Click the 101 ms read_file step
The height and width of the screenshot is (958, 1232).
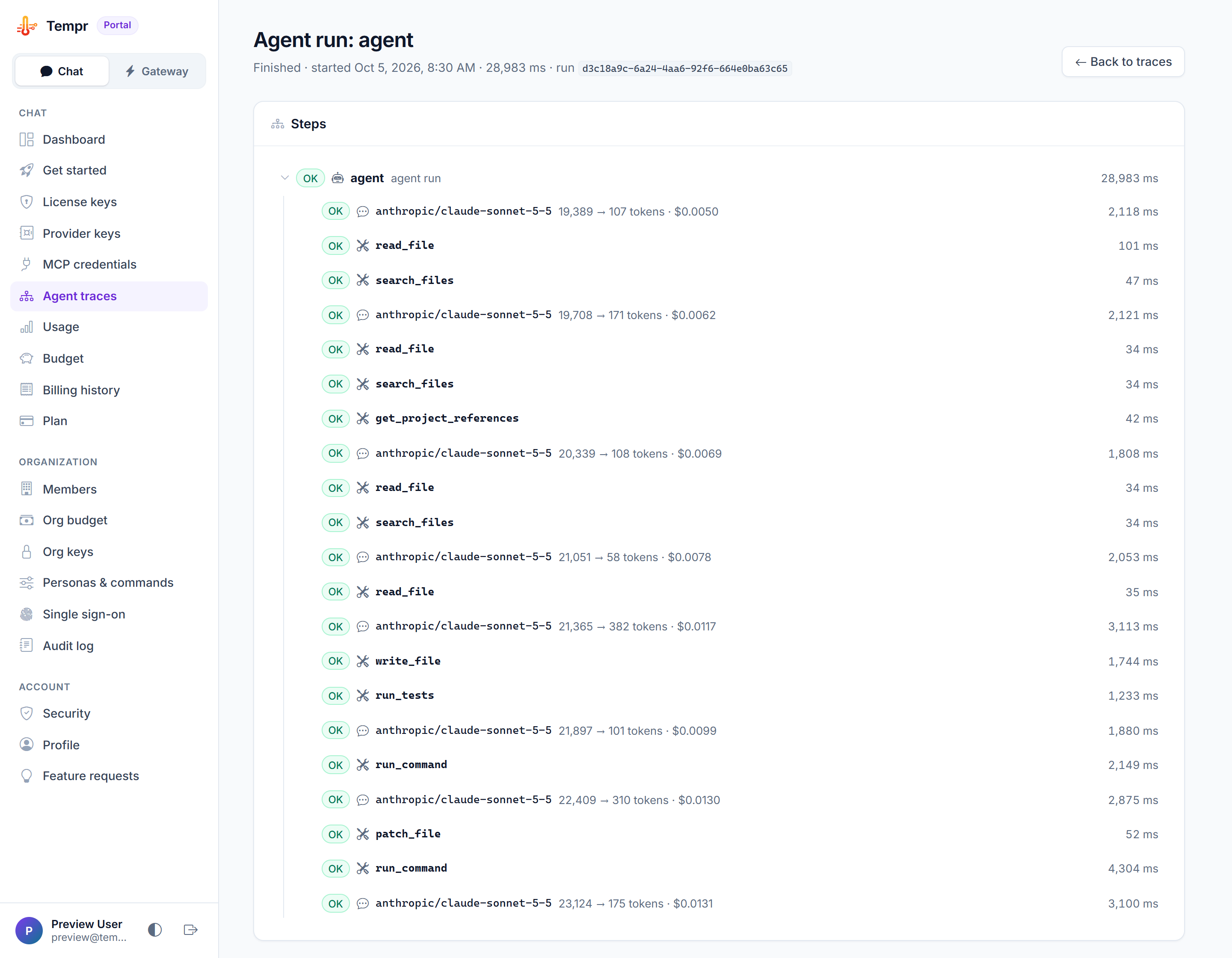click(740, 246)
